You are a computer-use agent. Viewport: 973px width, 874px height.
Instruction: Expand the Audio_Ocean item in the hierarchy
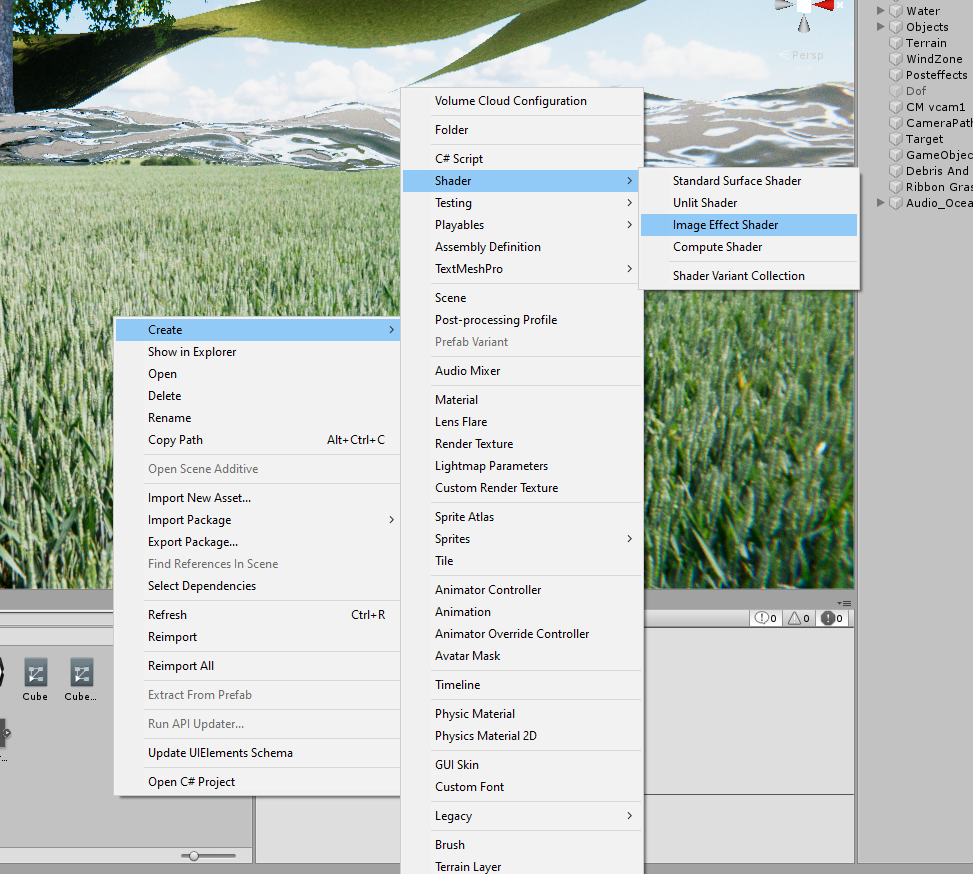tap(881, 202)
